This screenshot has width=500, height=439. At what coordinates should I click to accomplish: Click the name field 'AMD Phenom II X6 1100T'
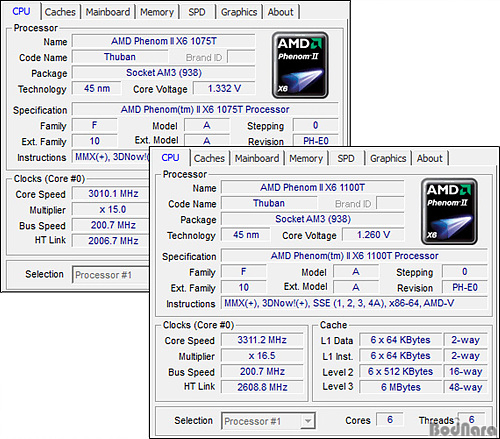[x=313, y=188]
